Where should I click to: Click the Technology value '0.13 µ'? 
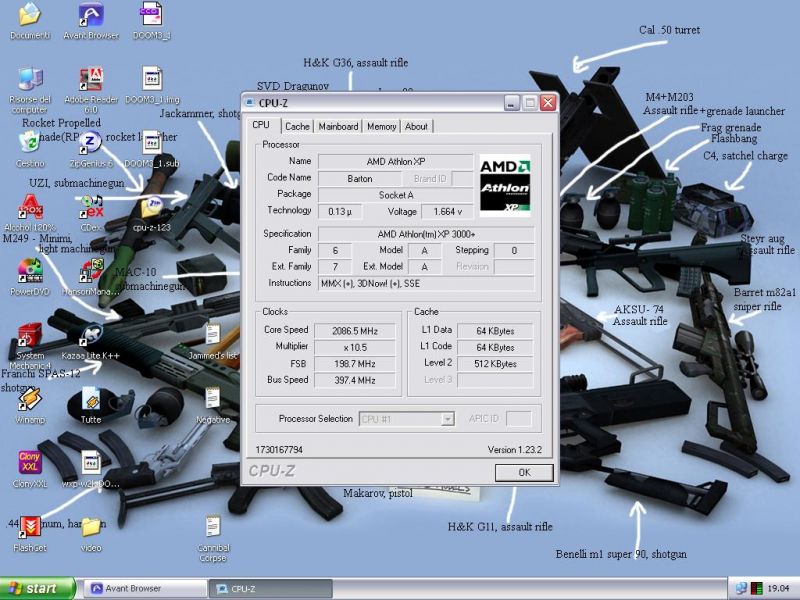(340, 211)
